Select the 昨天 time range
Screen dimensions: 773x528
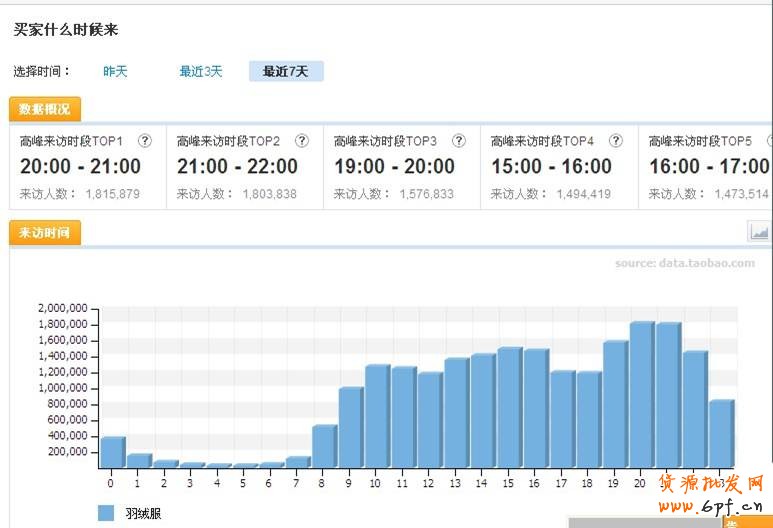(x=115, y=72)
